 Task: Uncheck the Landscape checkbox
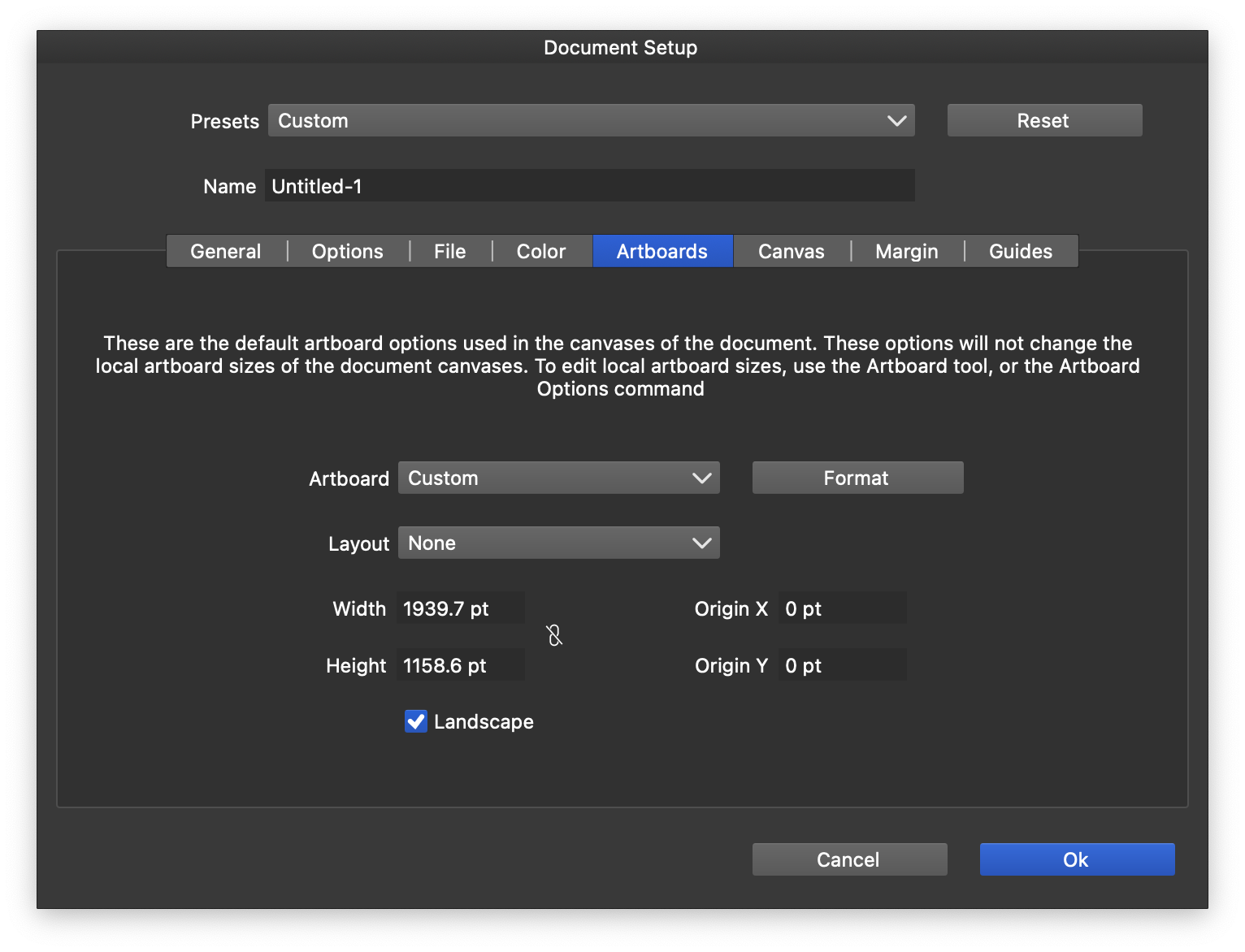[416, 721]
